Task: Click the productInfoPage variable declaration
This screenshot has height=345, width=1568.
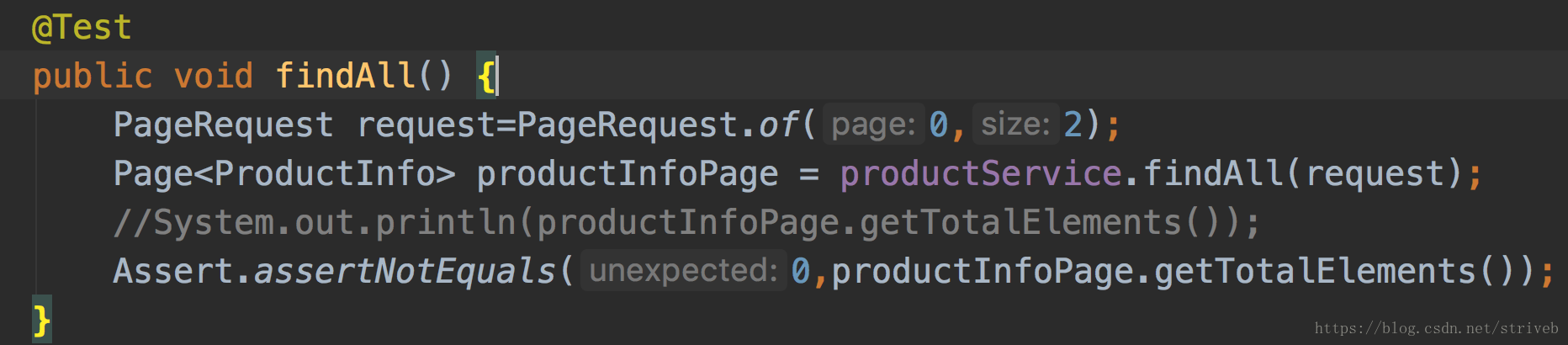Action: (628, 173)
